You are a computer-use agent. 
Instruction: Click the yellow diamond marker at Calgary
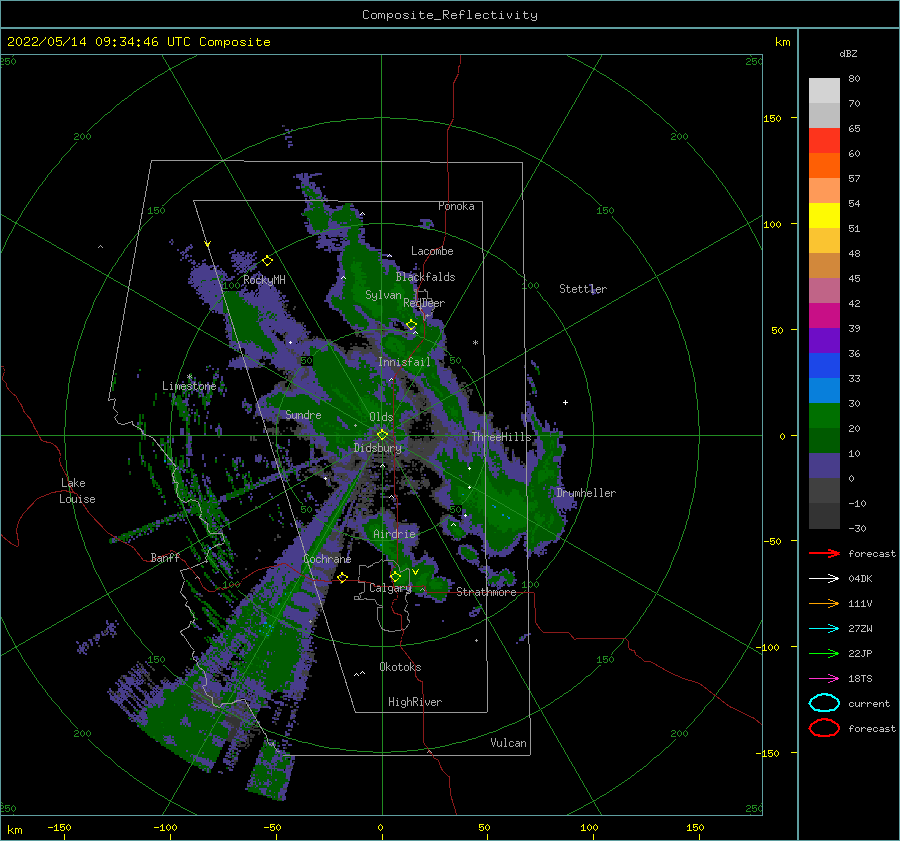(x=395, y=576)
